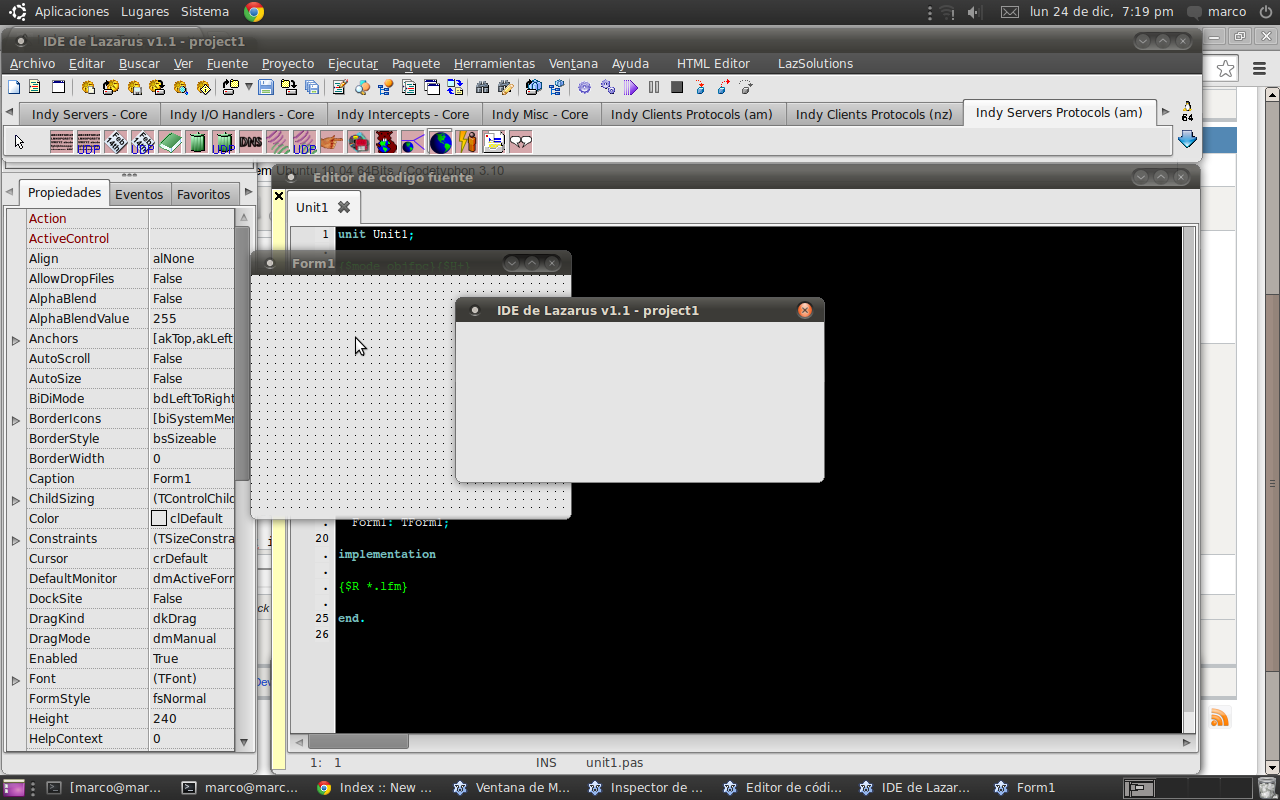Click the unit1.pas status bar label

[x=615, y=762]
